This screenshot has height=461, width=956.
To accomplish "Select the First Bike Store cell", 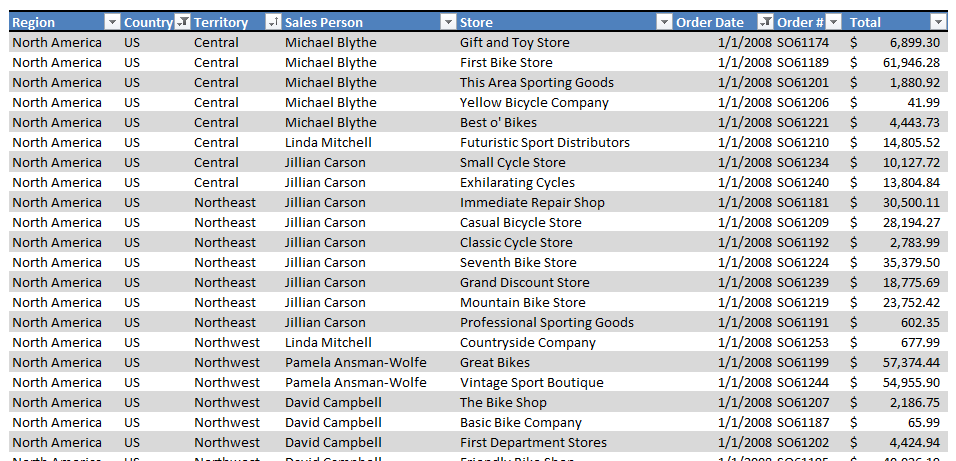I will (x=565, y=63).
